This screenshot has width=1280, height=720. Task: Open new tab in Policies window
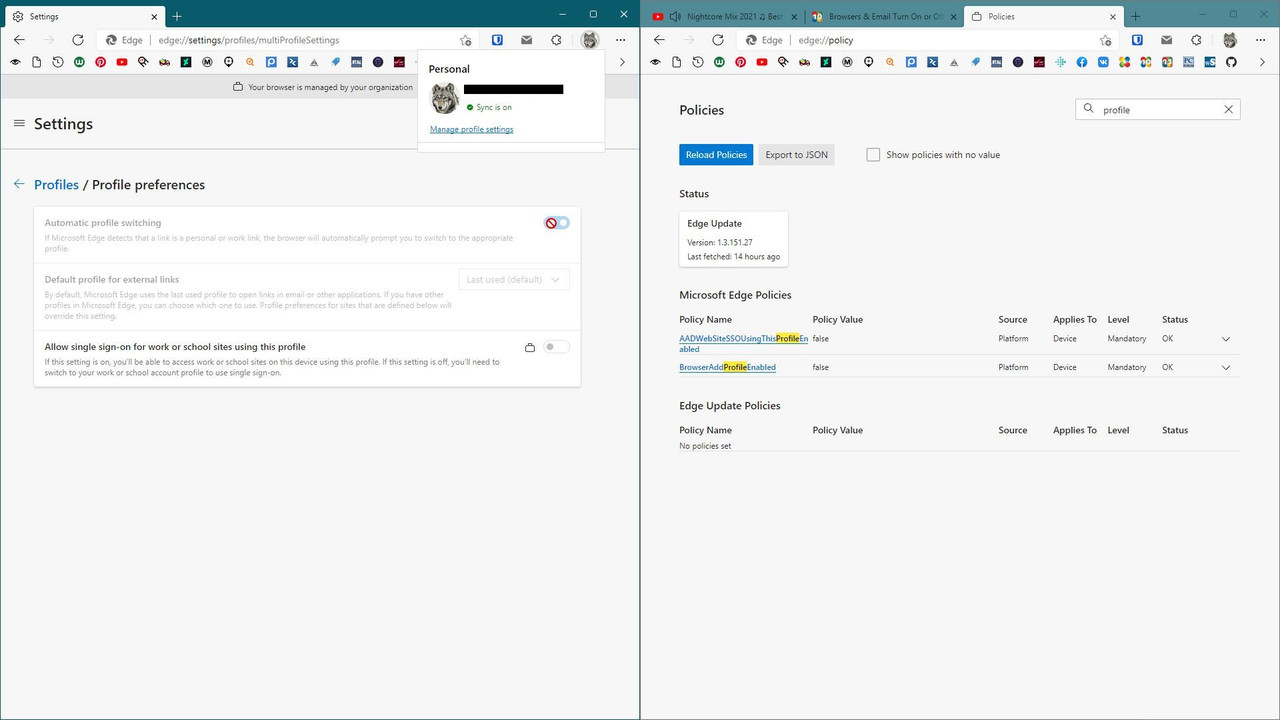click(1136, 16)
